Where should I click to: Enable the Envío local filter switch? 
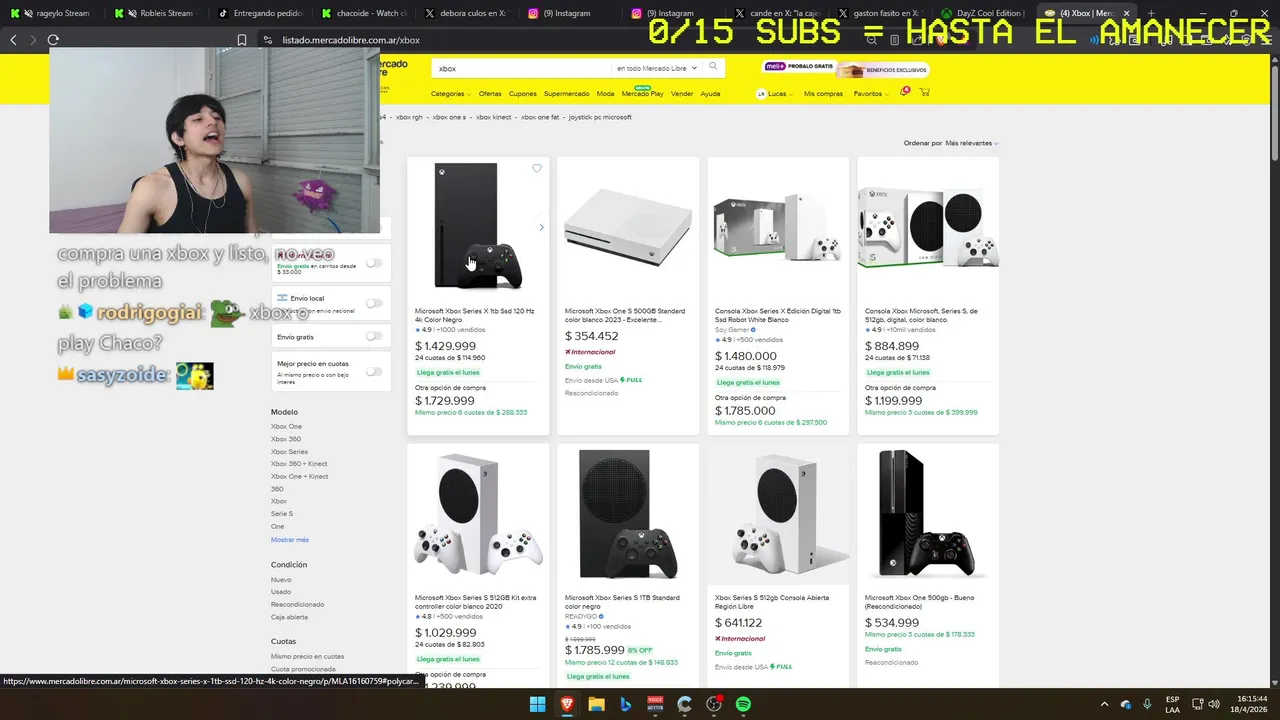[373, 303]
